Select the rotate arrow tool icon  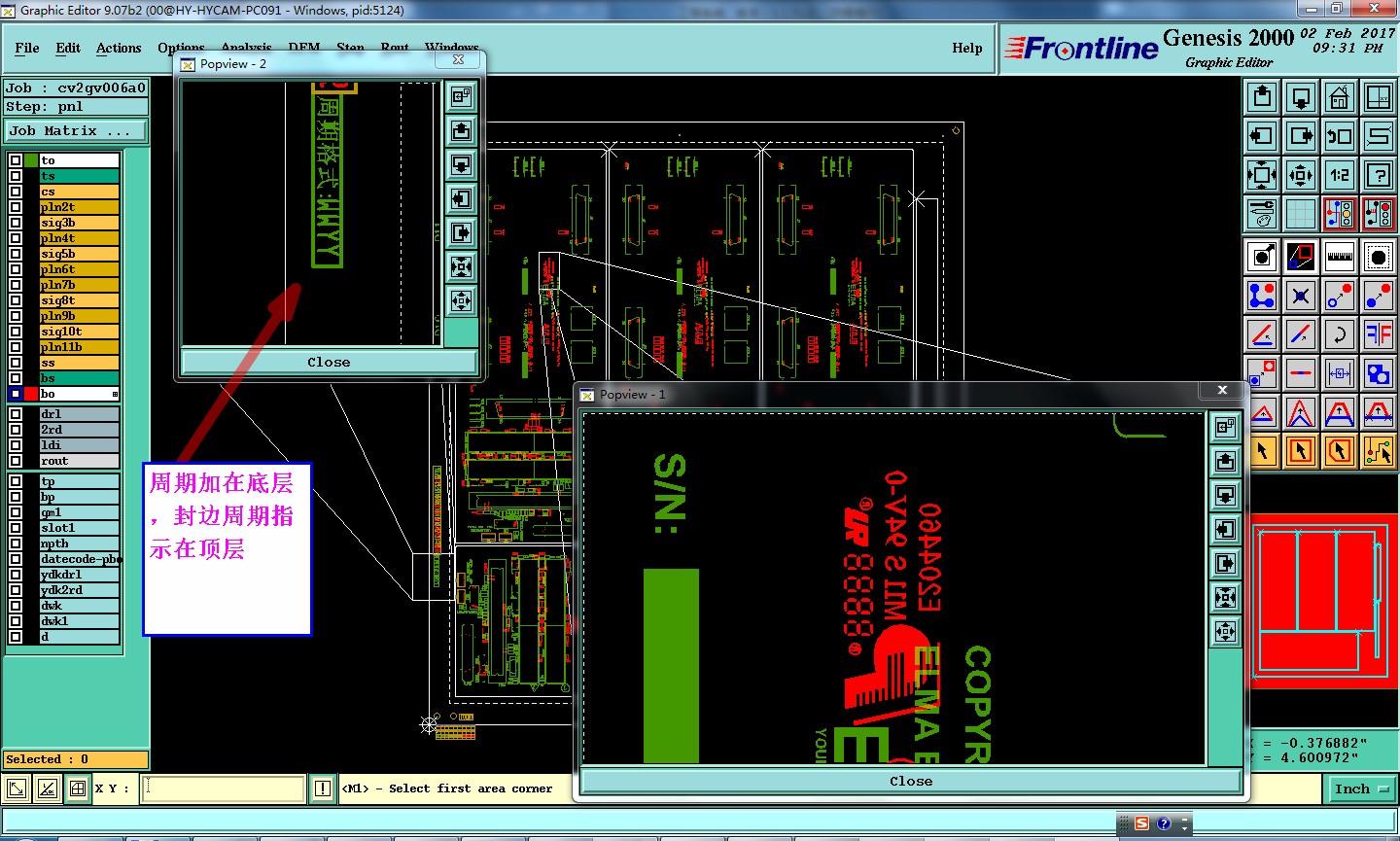pyautogui.click(x=1340, y=334)
